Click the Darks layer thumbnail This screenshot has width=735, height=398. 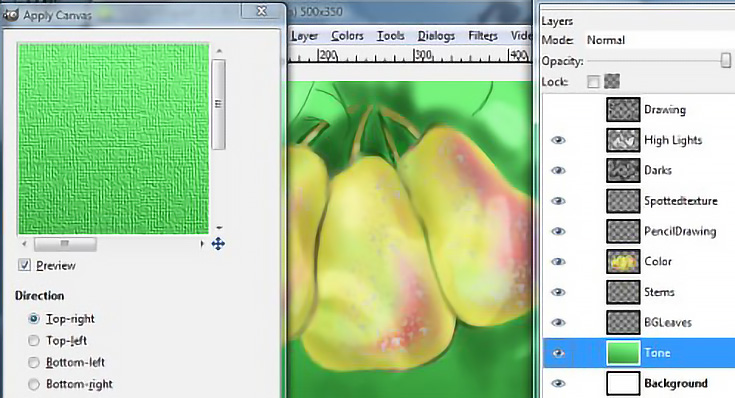pyautogui.click(x=623, y=170)
